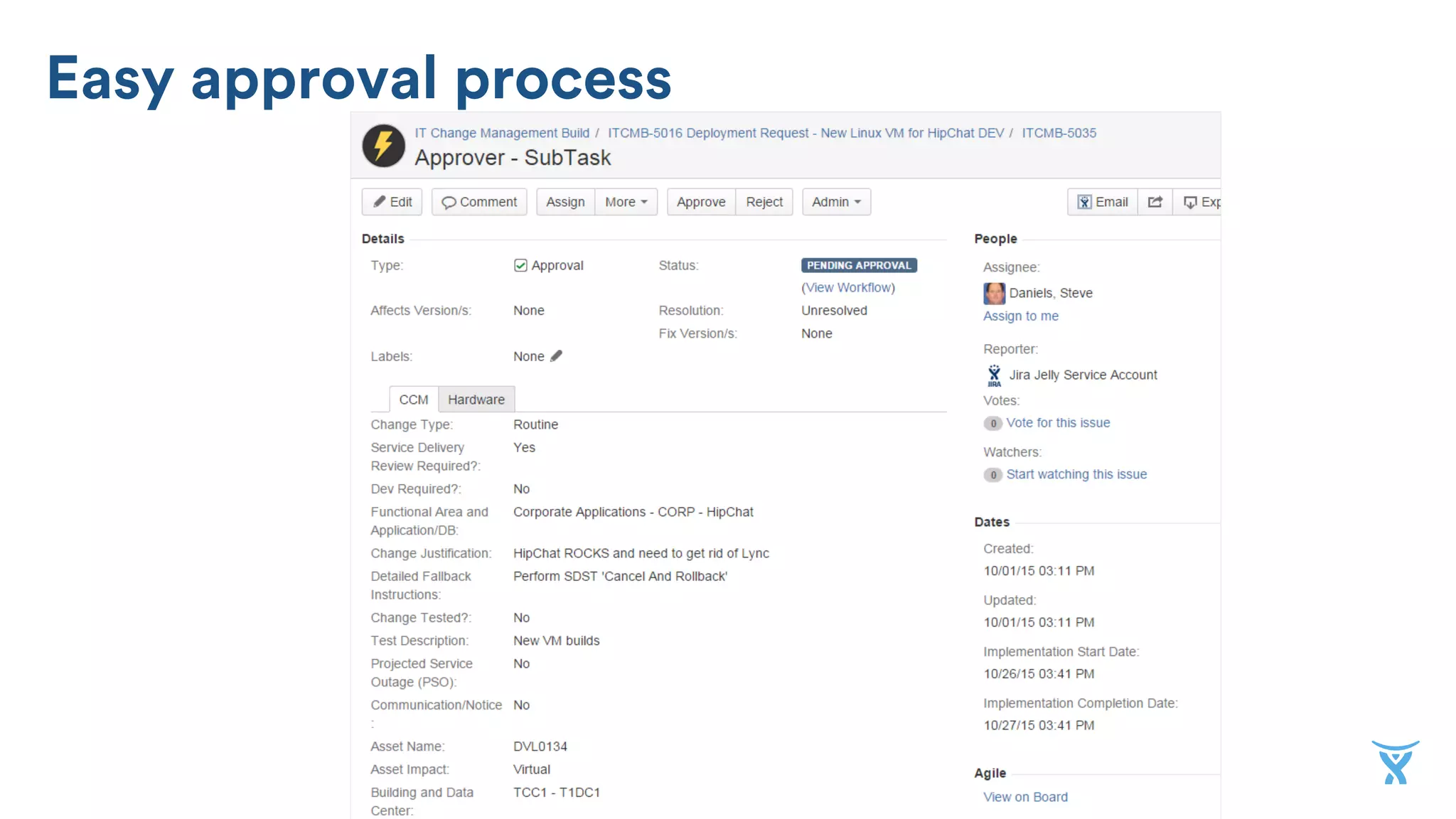
Task: Click Implementation Completion Date 10/27/15 03:41 PM
Action: coord(1039,725)
